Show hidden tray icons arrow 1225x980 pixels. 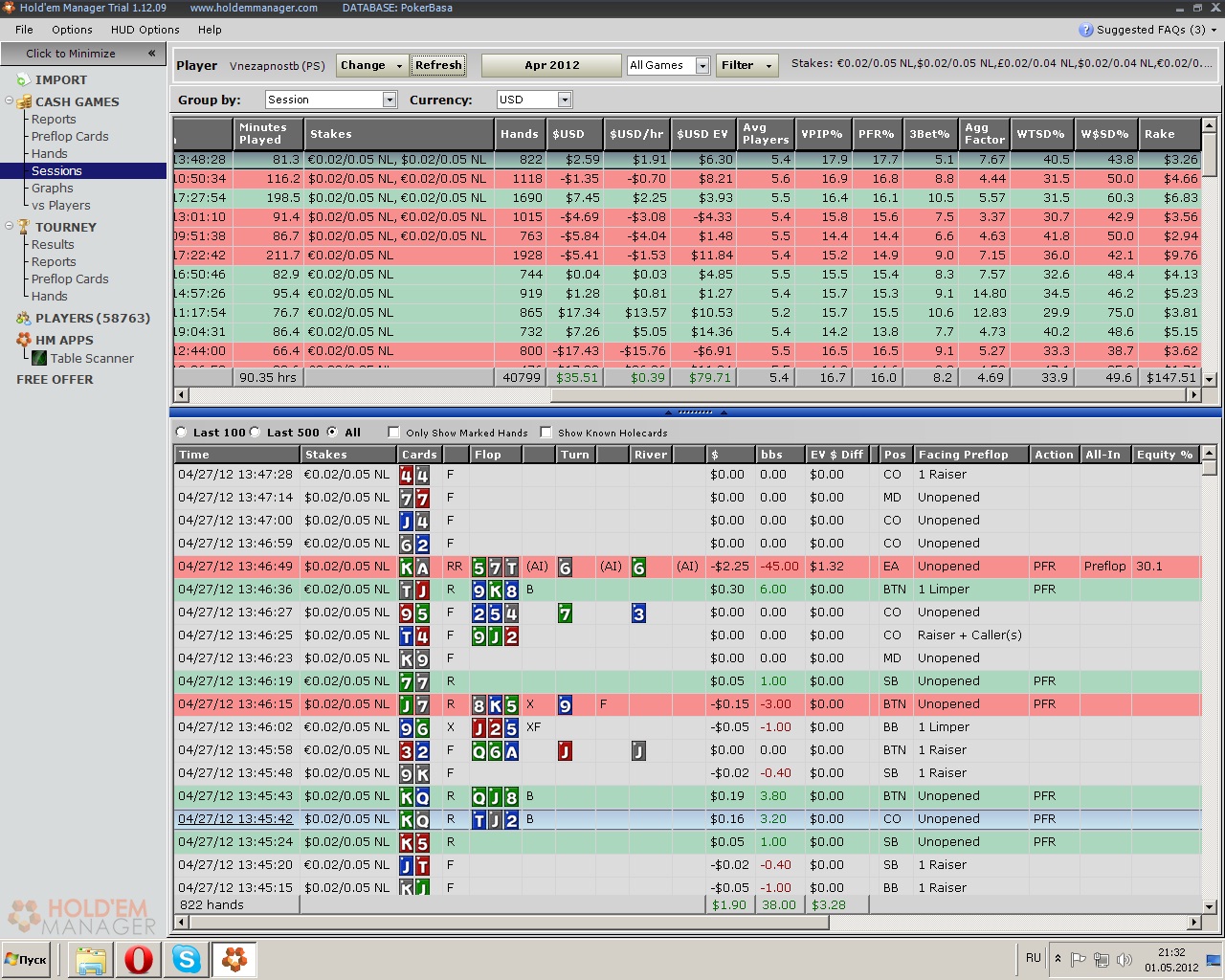[x=1058, y=958]
